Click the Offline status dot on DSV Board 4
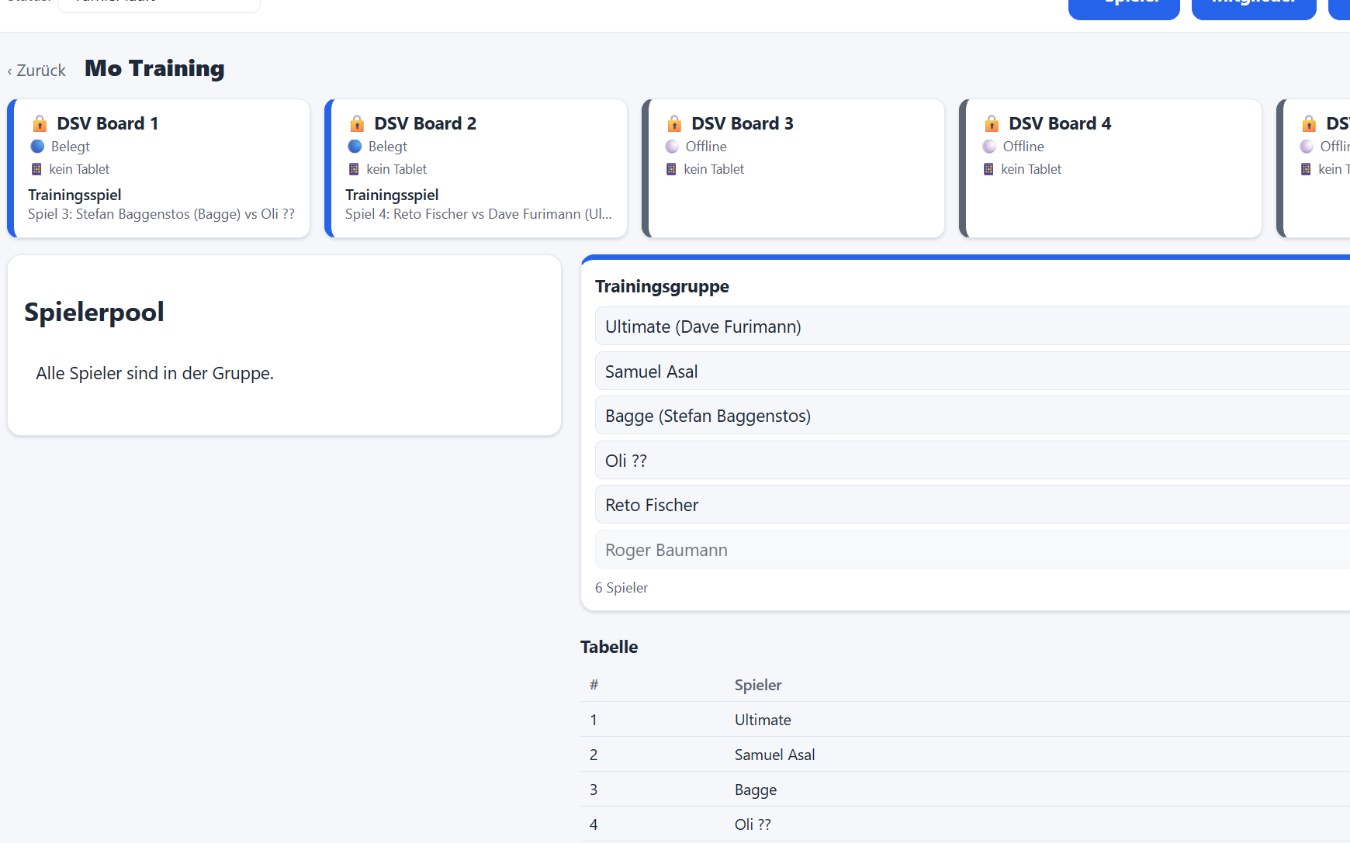The image size is (1350, 843). 989,146
